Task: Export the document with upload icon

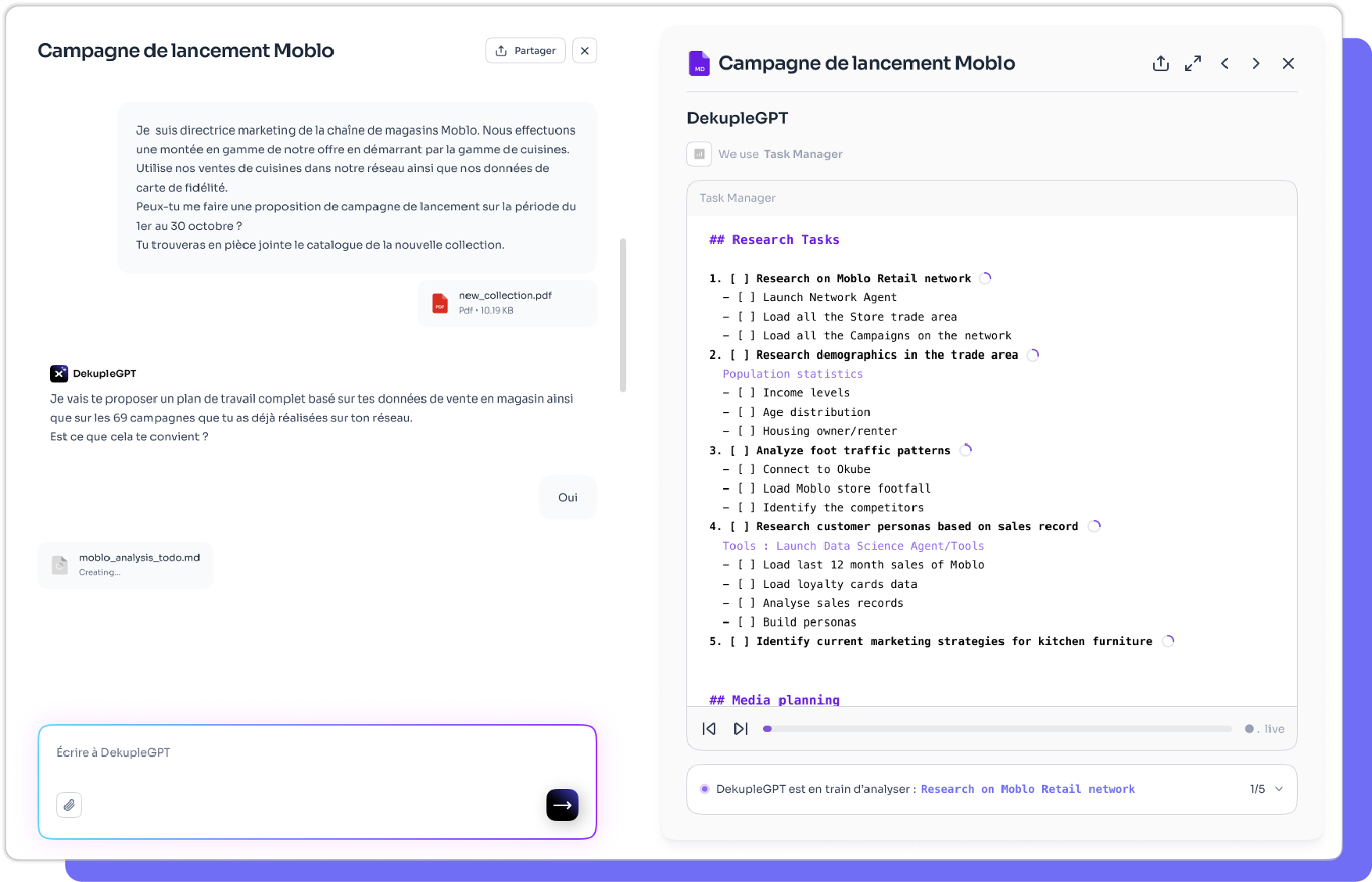Action: (x=1161, y=63)
